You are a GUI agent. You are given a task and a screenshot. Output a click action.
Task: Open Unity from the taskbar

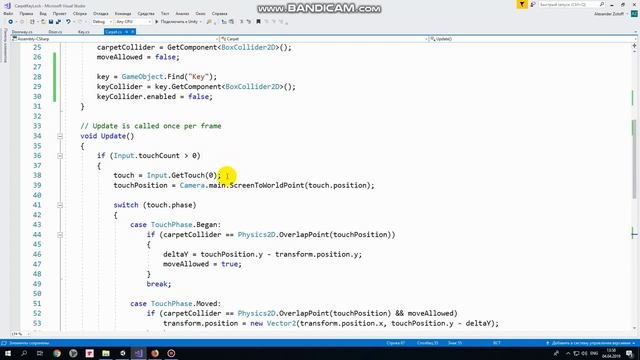tap(122, 353)
